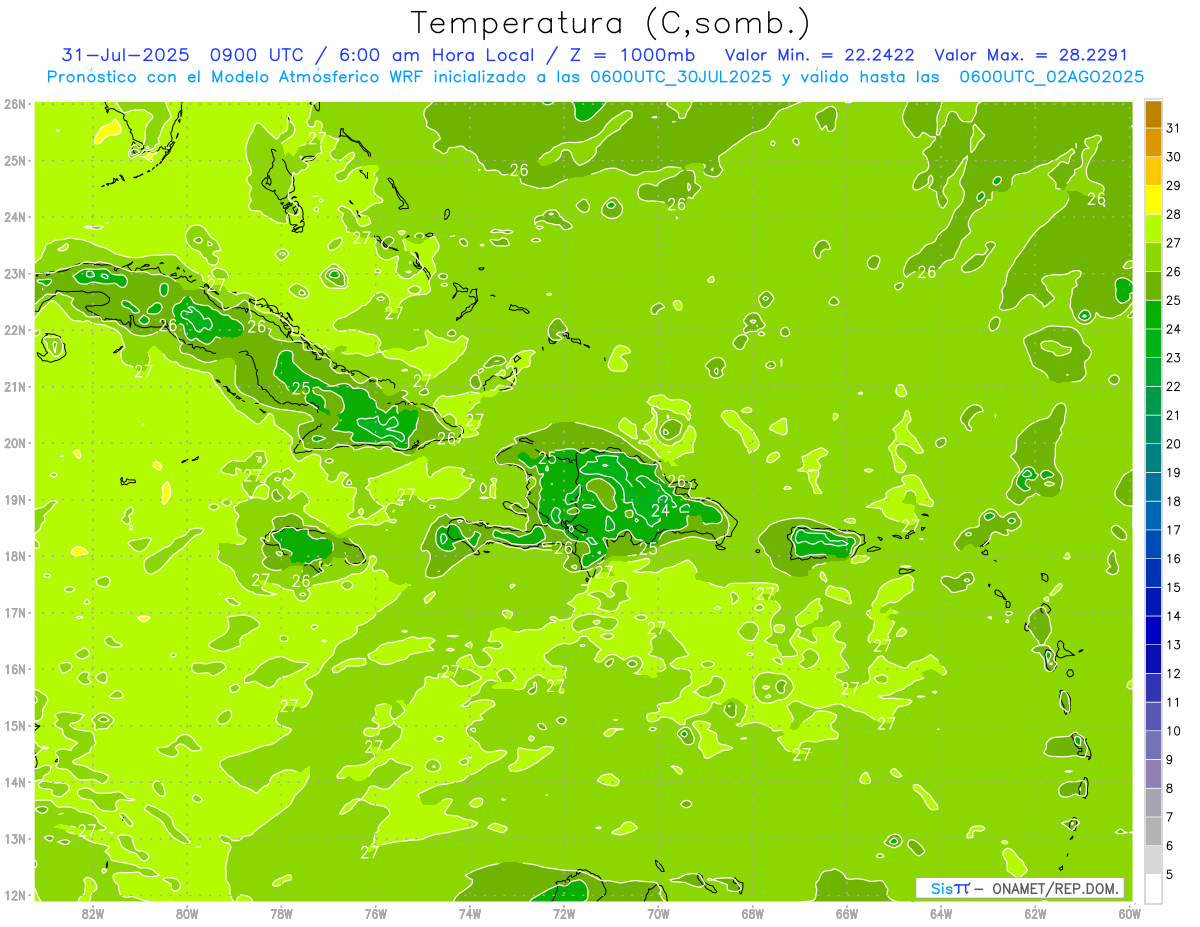1200x927 pixels.
Task: Click the '10' value on color legend
Action: (x=1173, y=731)
